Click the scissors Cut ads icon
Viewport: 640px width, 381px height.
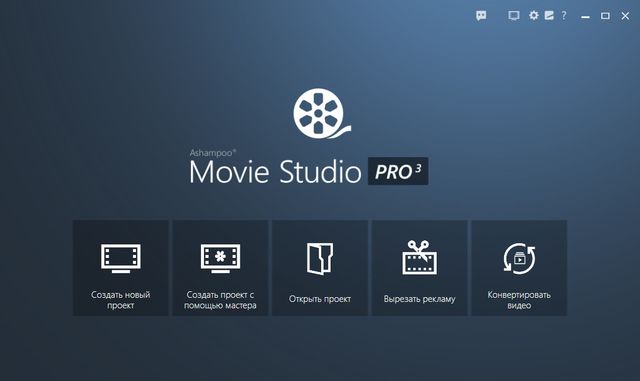420,258
